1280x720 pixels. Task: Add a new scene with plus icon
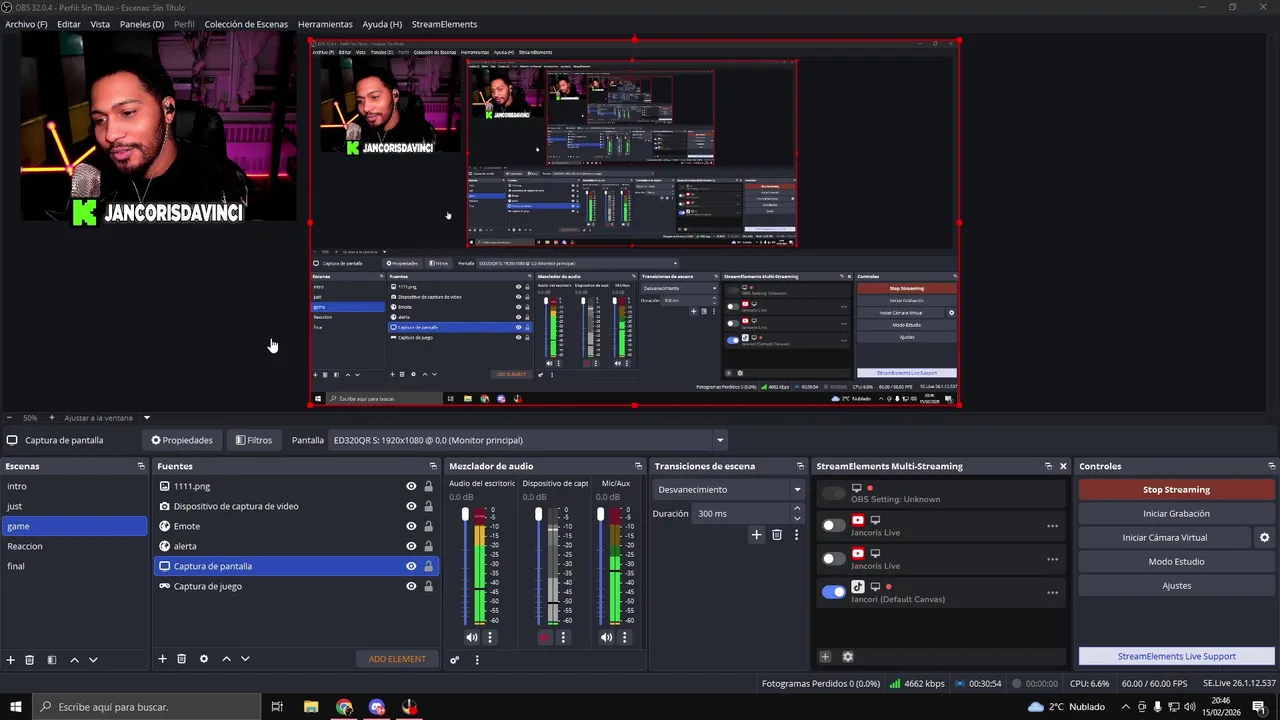(11, 659)
